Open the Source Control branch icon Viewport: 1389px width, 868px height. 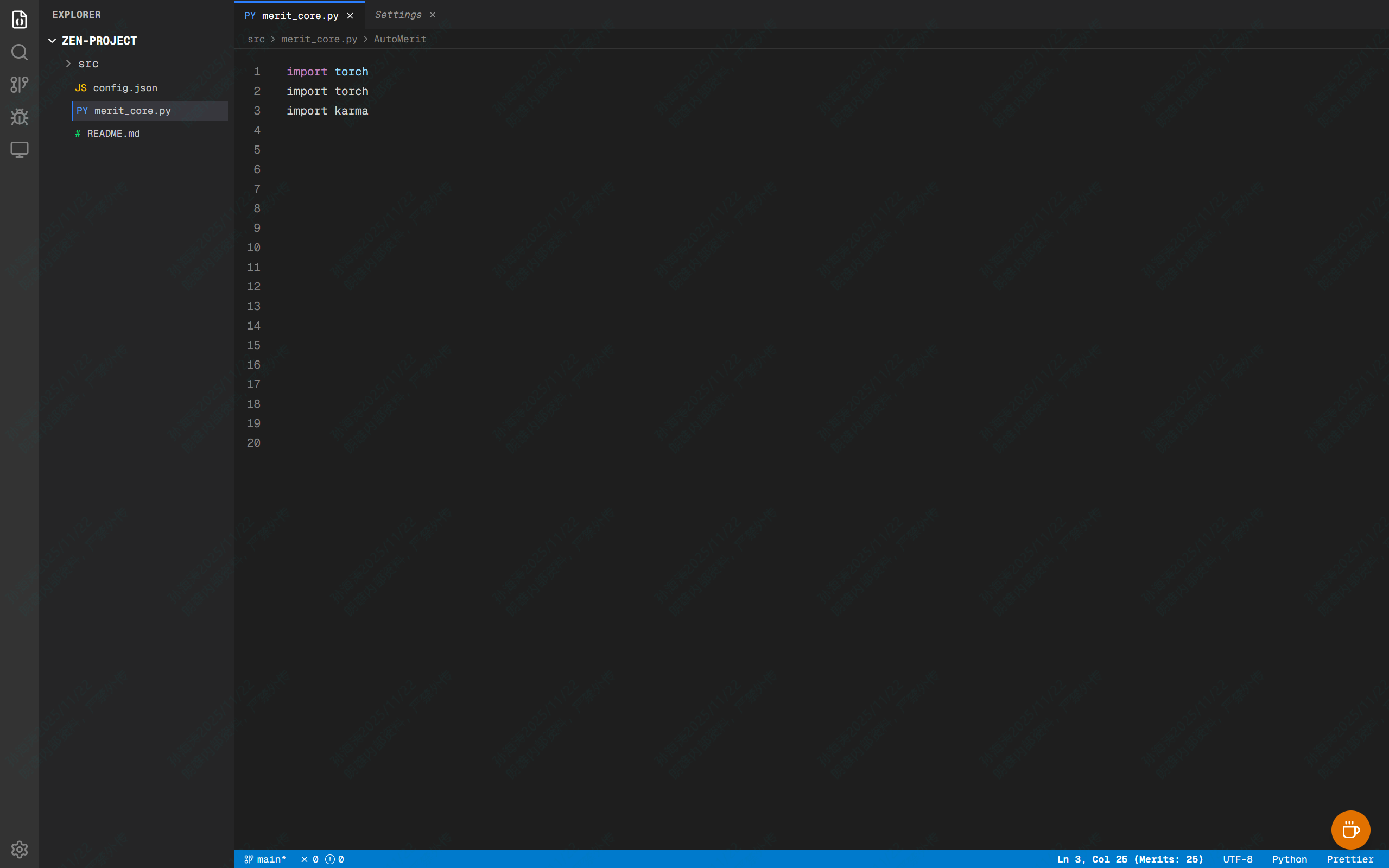point(20,84)
